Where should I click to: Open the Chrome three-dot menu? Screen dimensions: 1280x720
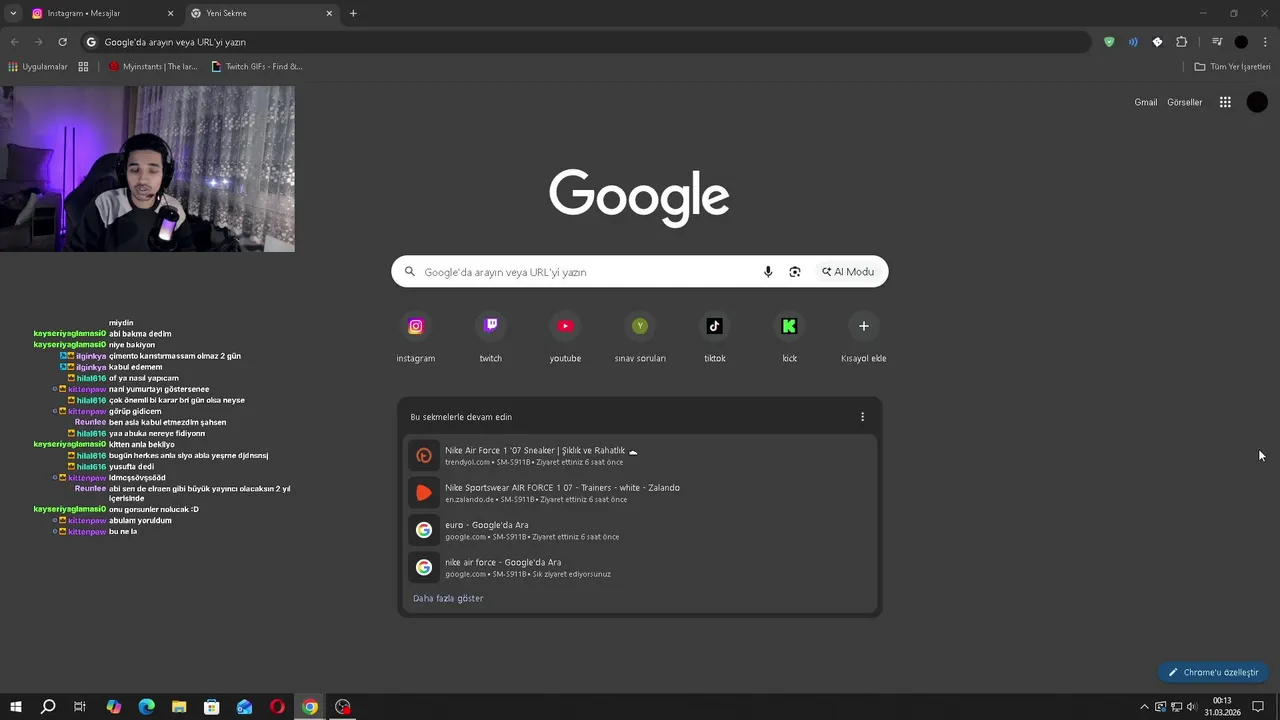coord(1265,42)
